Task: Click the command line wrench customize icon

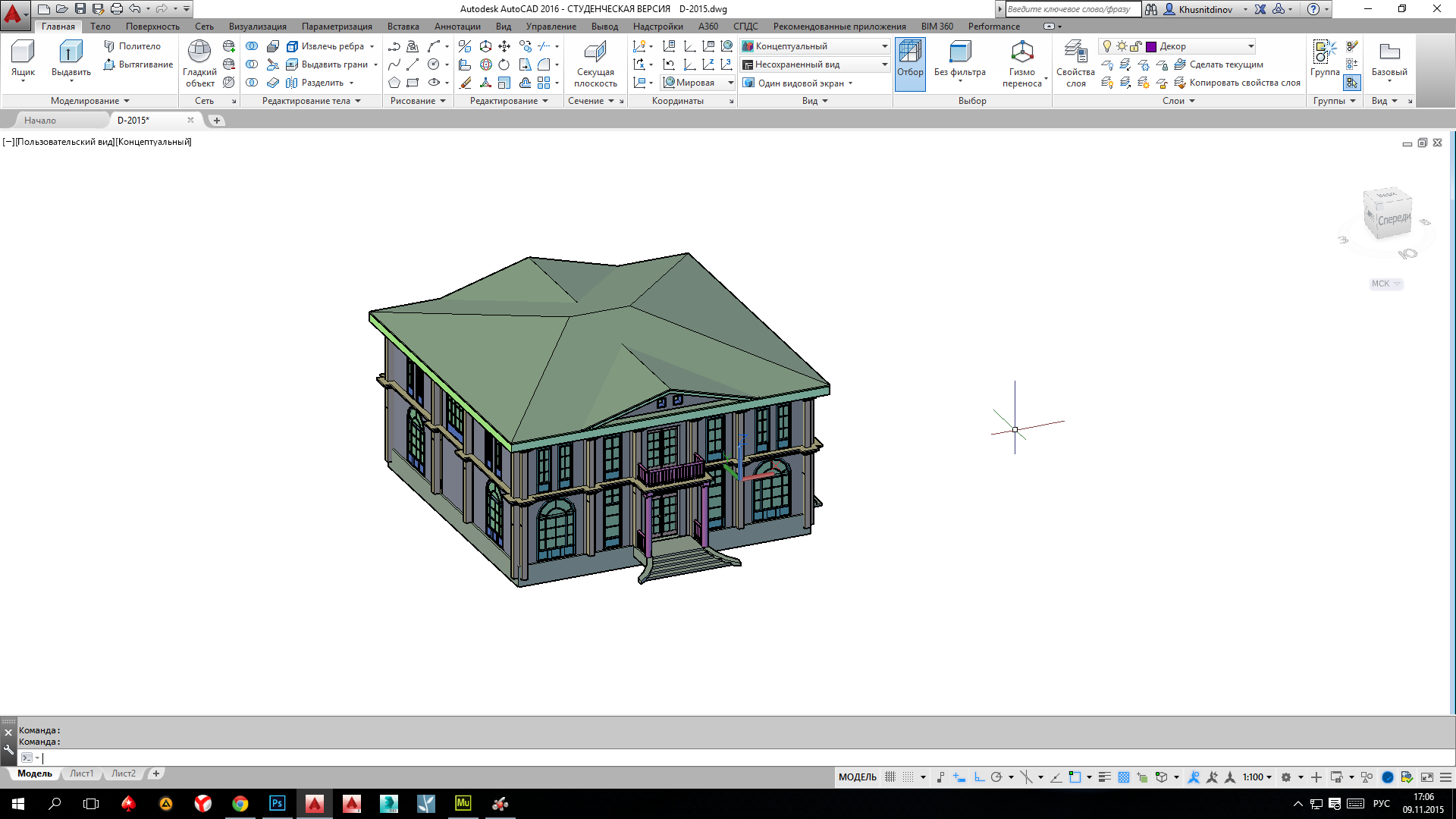Action: 8,749
